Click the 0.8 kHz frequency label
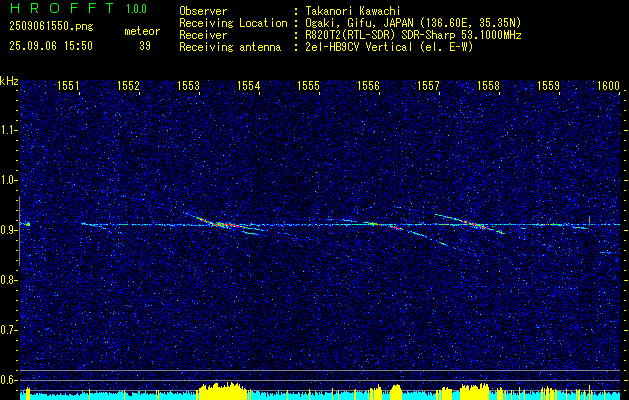This screenshot has width=629, height=400. coord(8,280)
